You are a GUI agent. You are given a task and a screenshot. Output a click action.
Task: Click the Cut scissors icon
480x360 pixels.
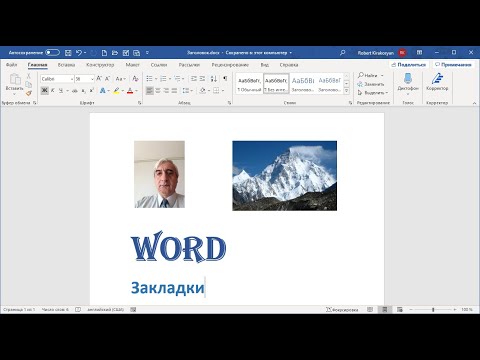pos(29,76)
